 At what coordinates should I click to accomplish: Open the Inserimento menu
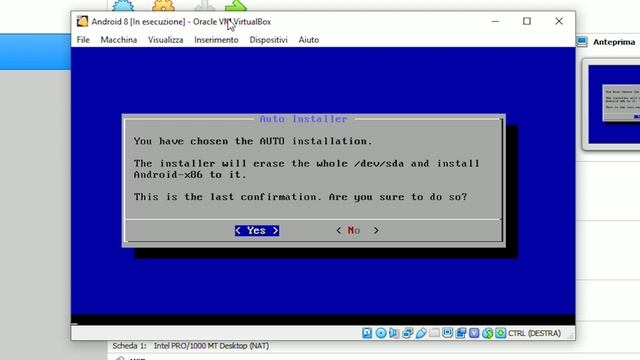pyautogui.click(x=216, y=40)
